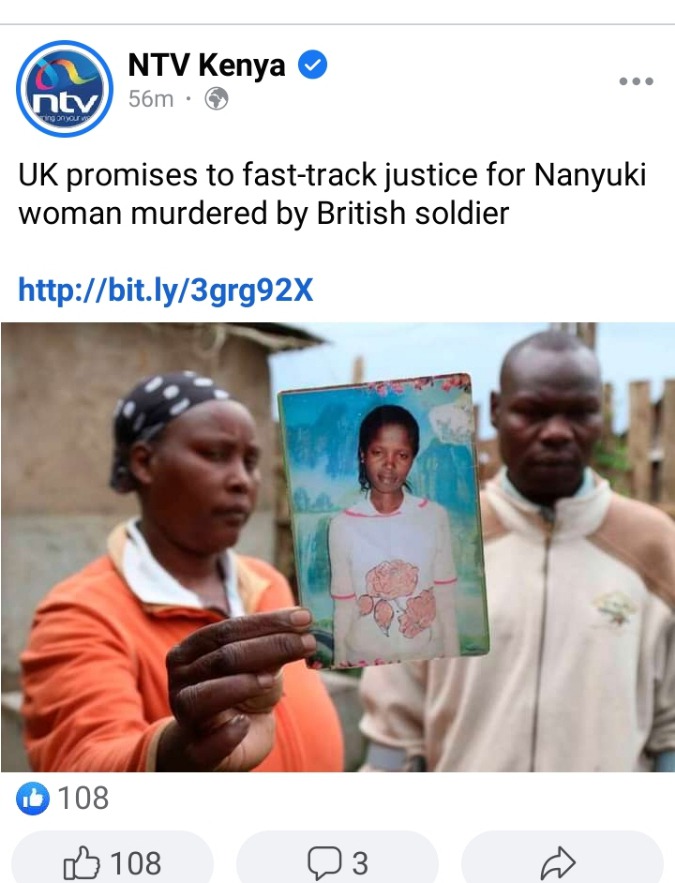Screen dimensions: 675x883
Task: Share the post using arrow icon
Action: pyautogui.click(x=558, y=863)
